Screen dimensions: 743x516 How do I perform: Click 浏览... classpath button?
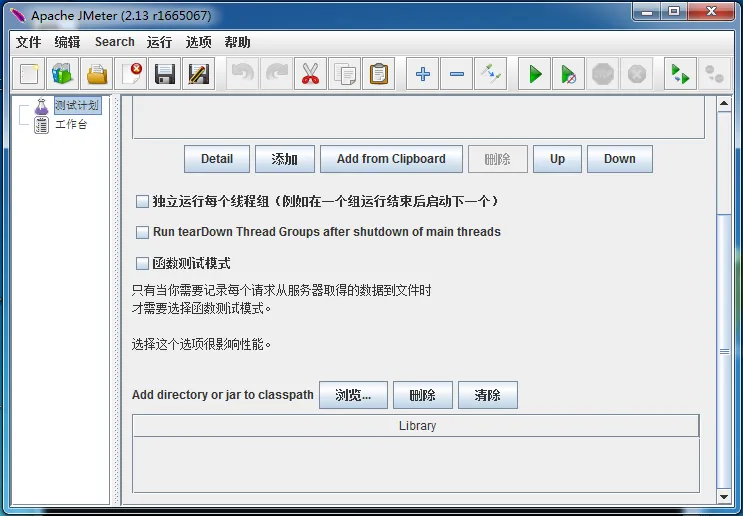pos(353,395)
